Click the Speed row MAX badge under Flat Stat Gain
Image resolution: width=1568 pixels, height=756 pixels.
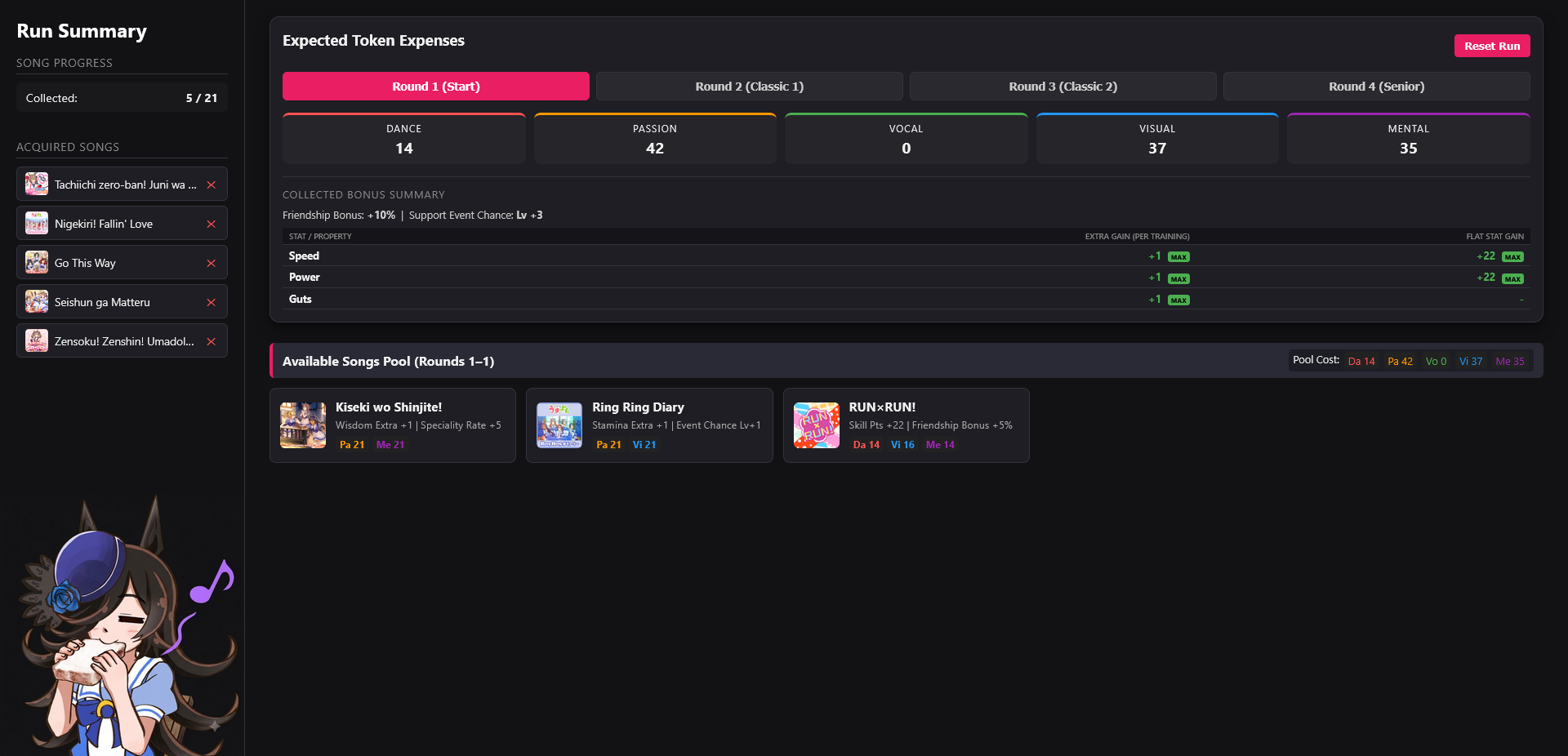tap(1513, 257)
